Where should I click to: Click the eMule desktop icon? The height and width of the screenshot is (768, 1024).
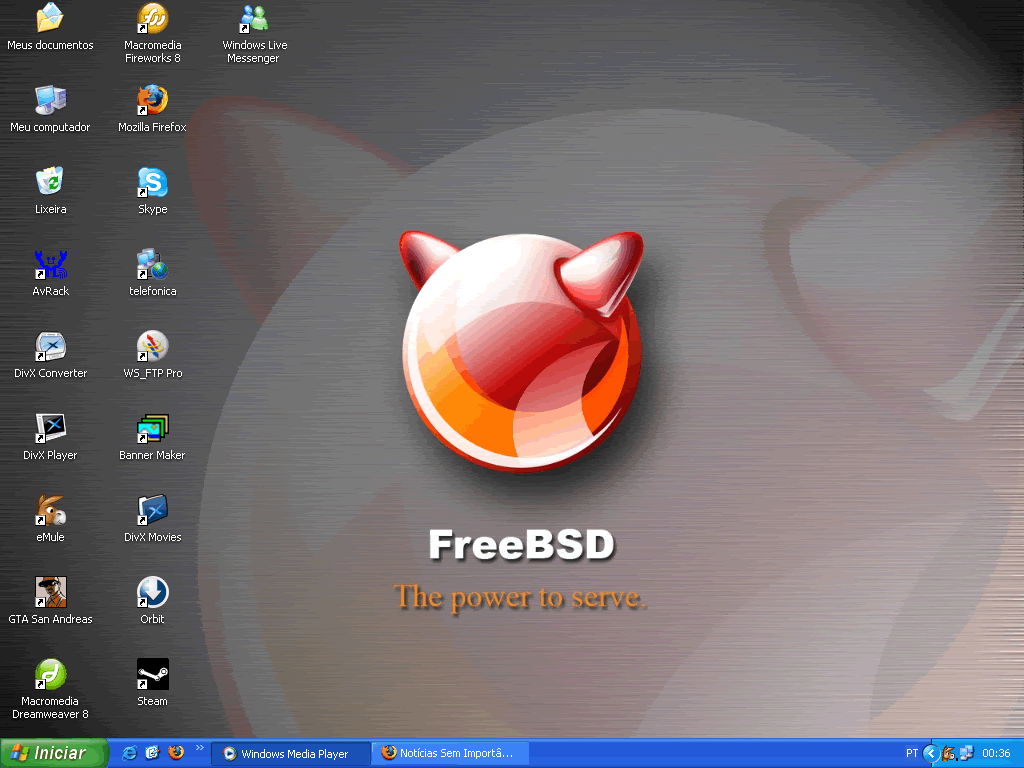pyautogui.click(x=50, y=510)
